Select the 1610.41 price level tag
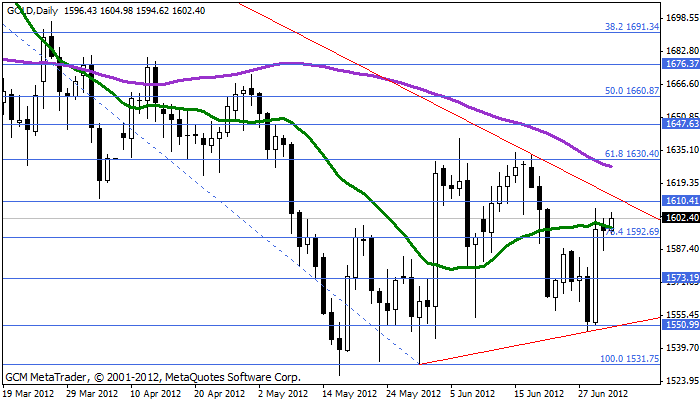 680,201
